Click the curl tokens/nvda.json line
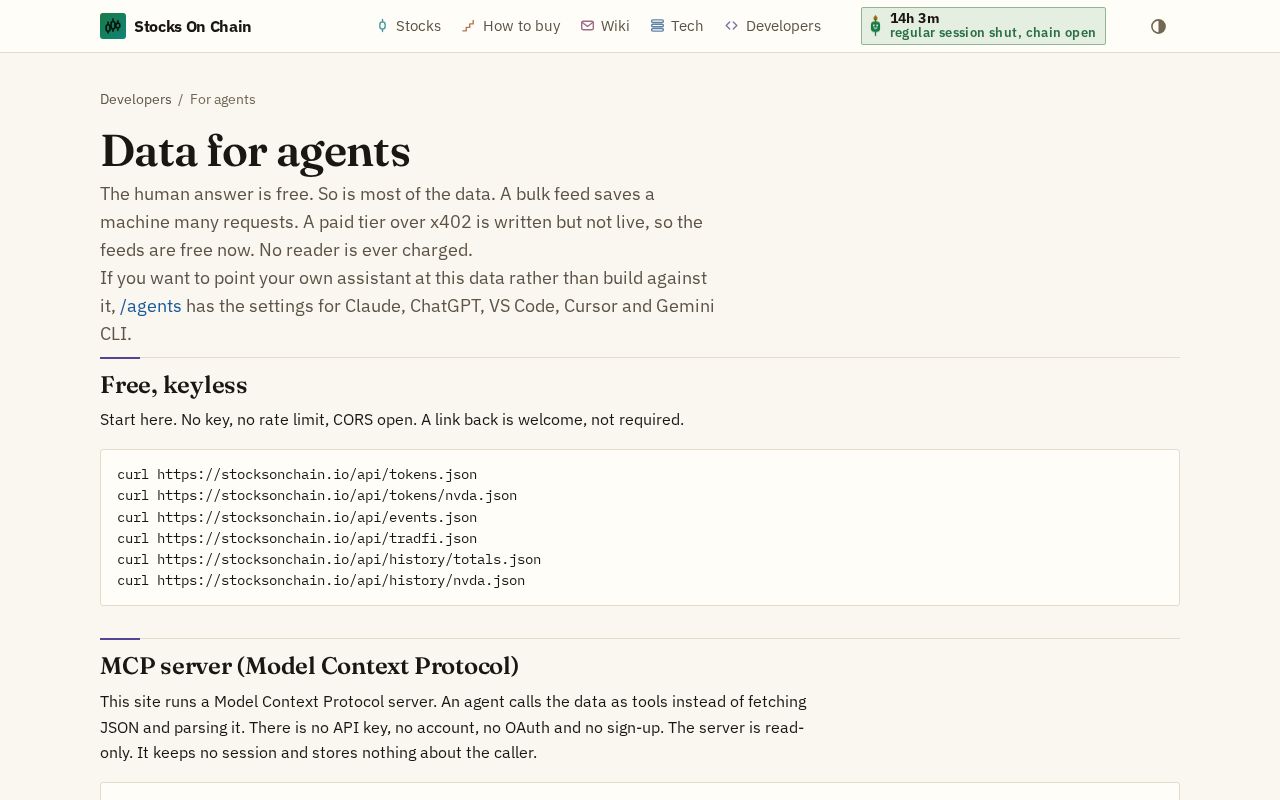 [x=317, y=495]
